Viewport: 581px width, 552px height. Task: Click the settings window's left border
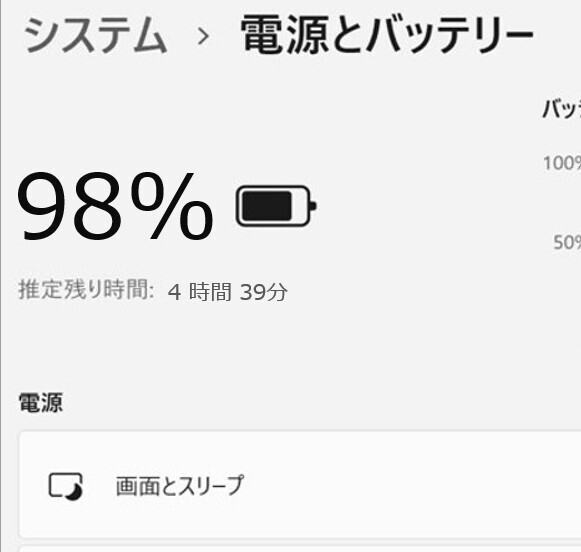click(1, 276)
